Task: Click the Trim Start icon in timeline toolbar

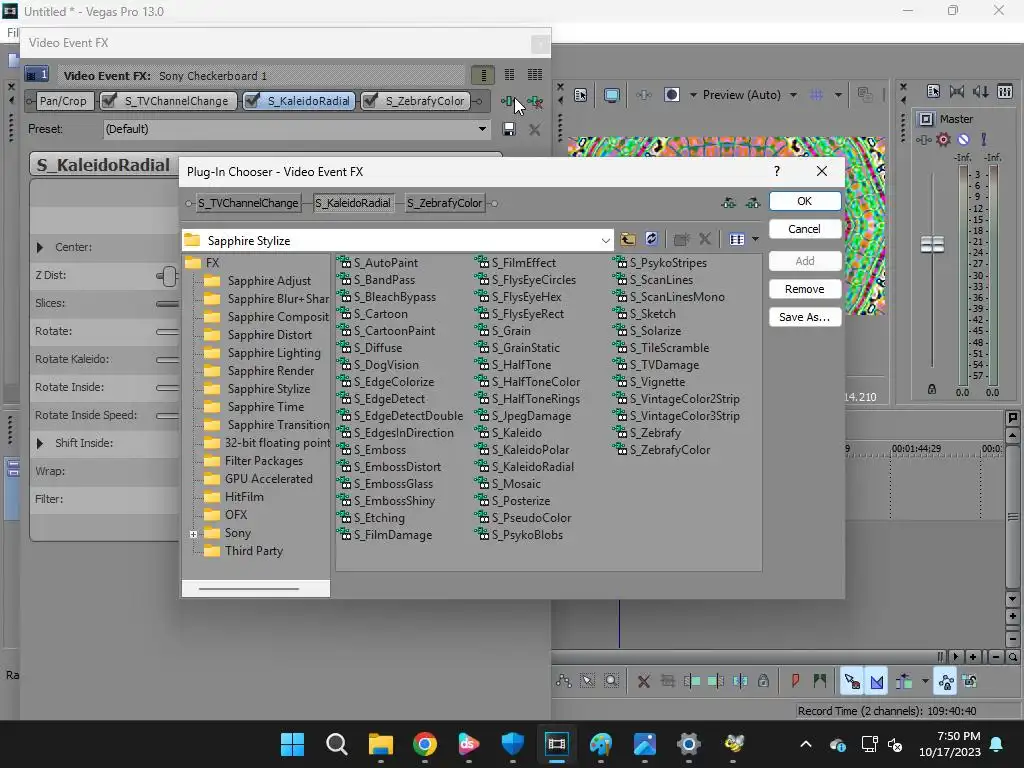Action: pyautogui.click(x=692, y=682)
